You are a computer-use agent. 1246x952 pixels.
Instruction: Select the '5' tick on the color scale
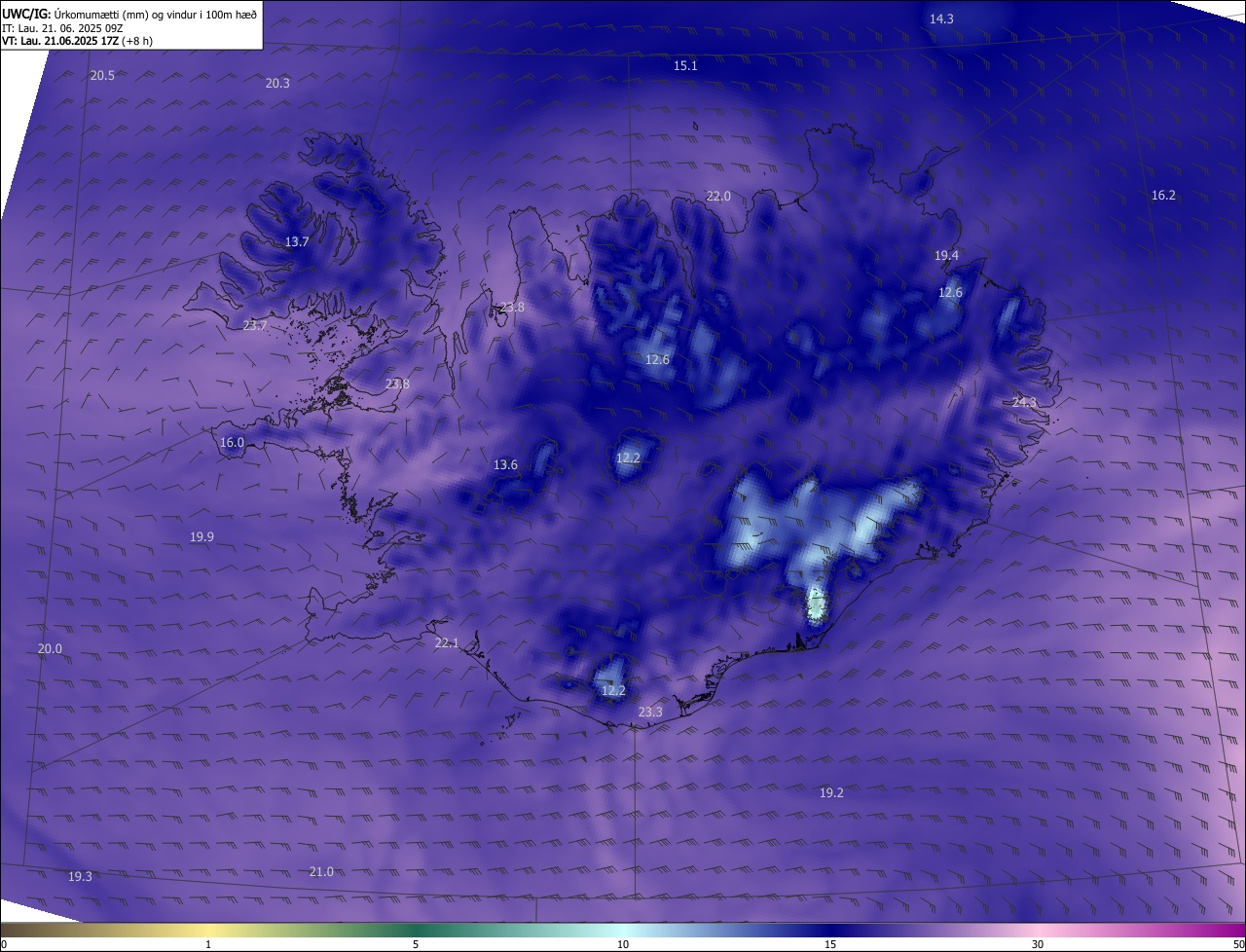pyautogui.click(x=416, y=944)
